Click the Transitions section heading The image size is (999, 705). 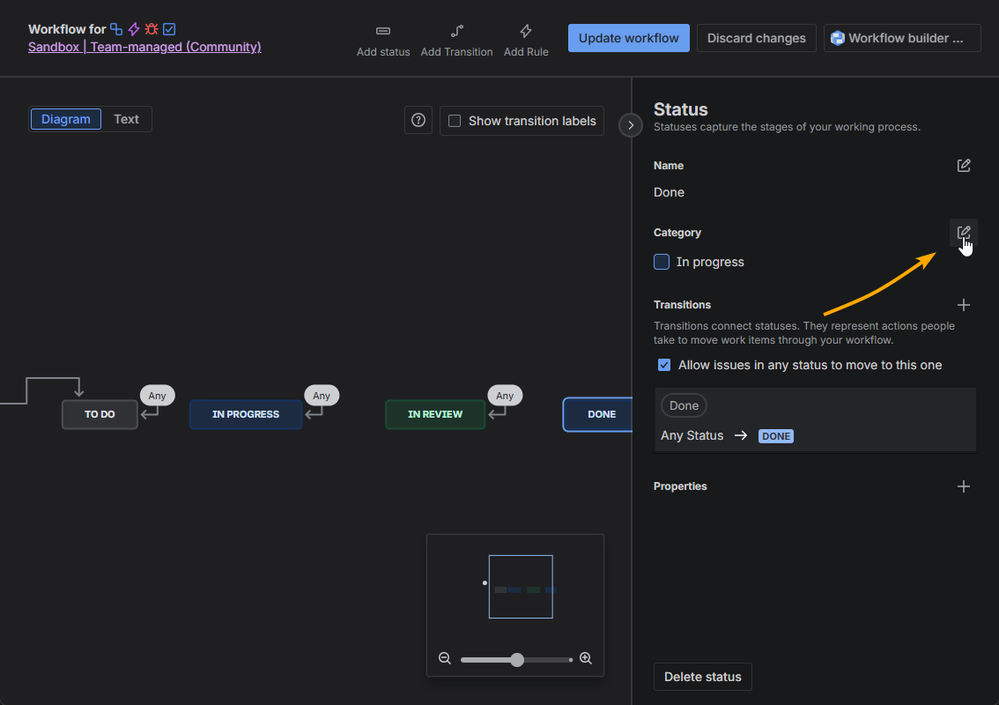click(x=682, y=305)
